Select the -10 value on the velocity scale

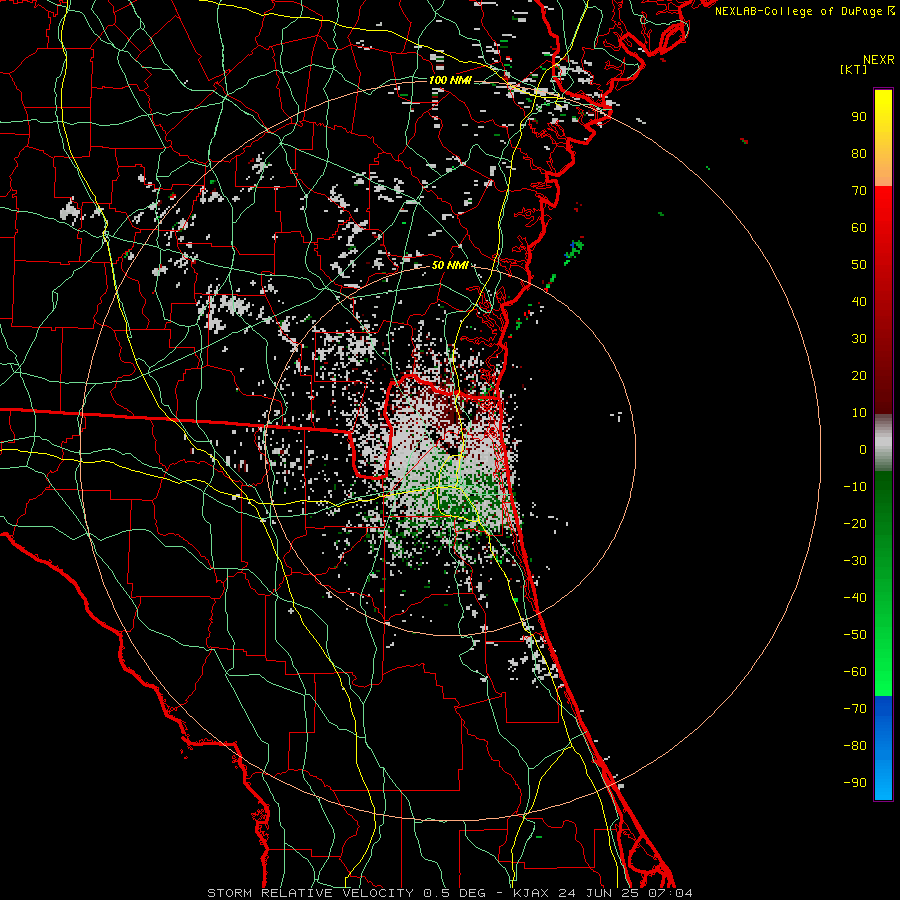pyautogui.click(x=855, y=487)
